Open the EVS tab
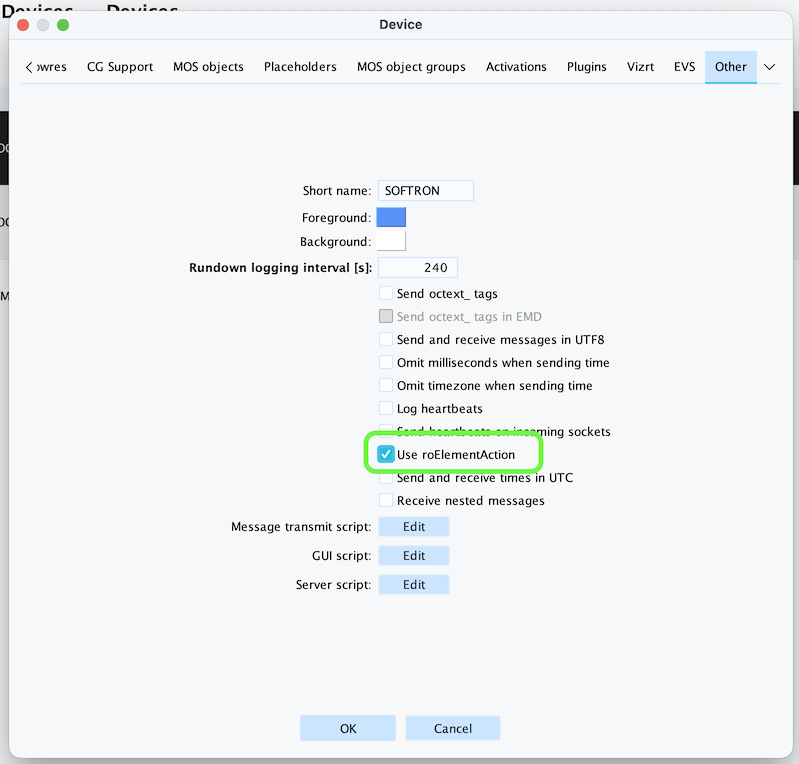 point(684,67)
